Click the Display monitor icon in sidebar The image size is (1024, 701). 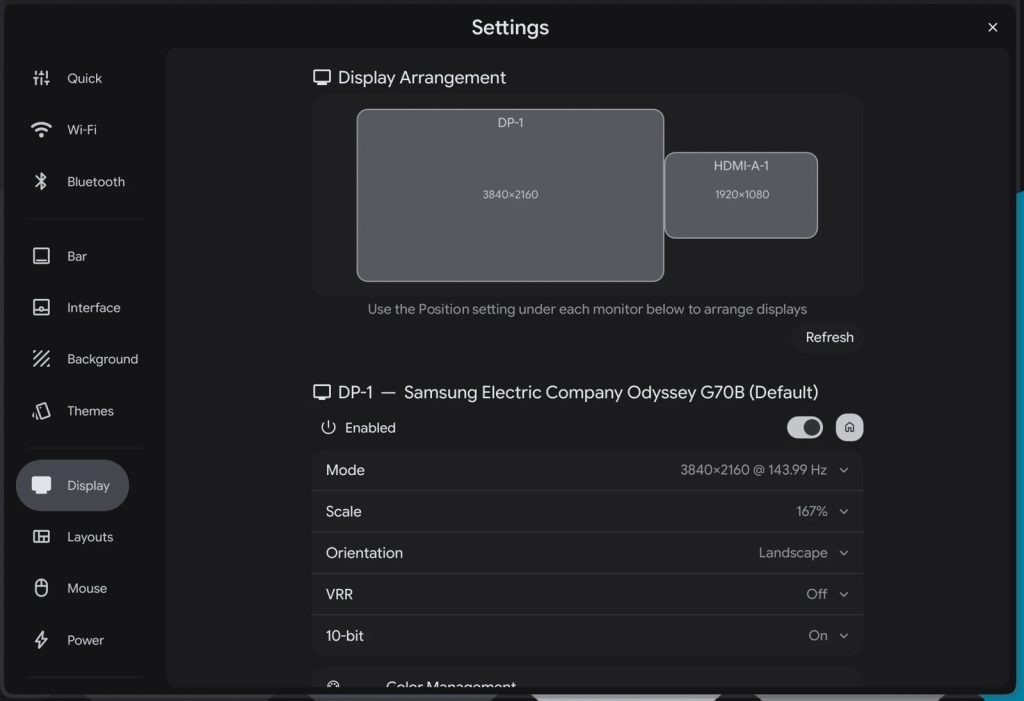click(x=41, y=485)
